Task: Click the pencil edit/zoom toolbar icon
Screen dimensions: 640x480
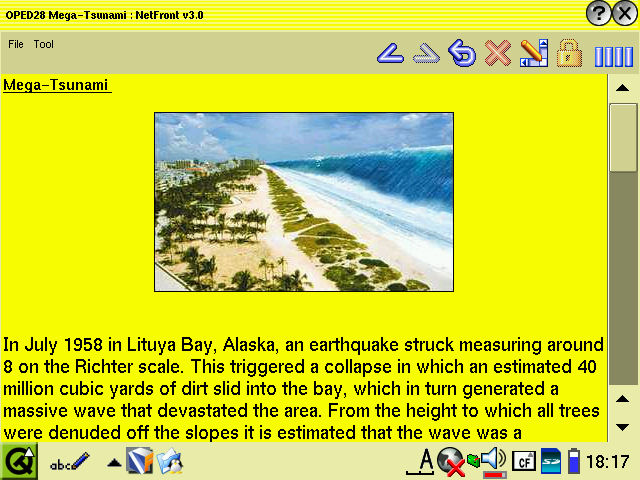Action: (x=534, y=53)
